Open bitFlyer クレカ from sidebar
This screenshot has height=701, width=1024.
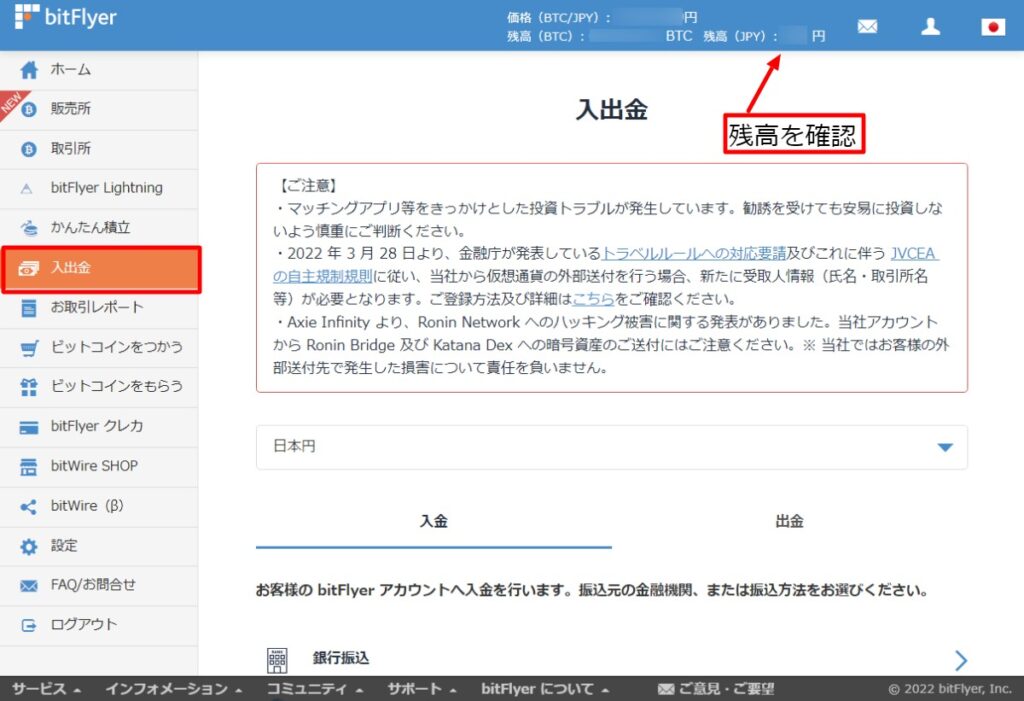click(x=99, y=427)
